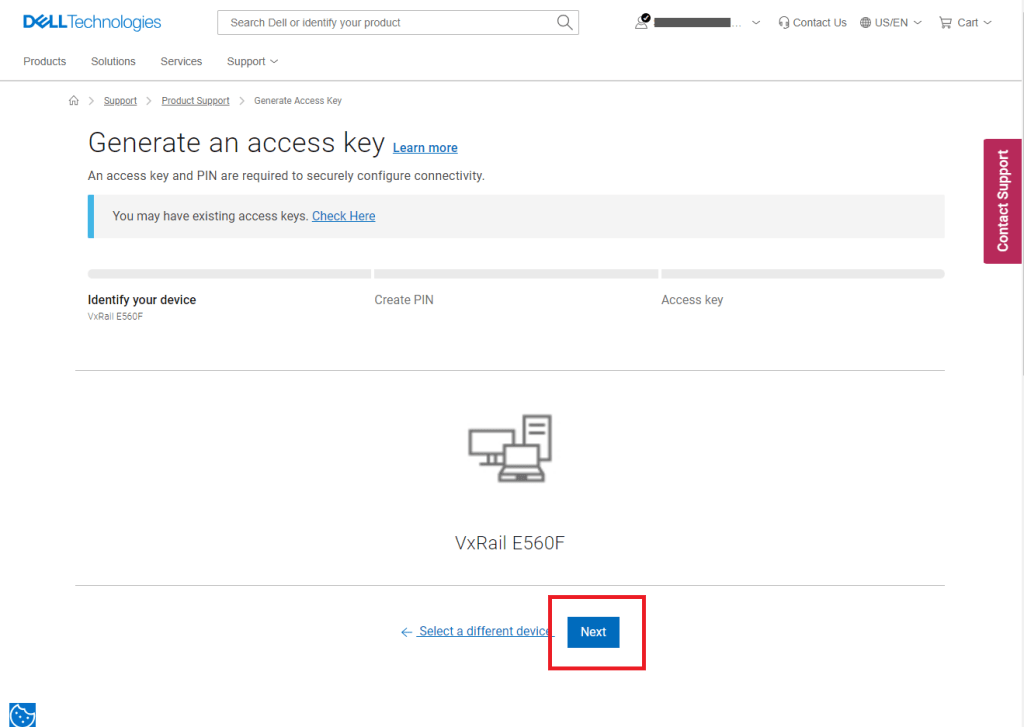Open the Check Here link

pos(343,216)
